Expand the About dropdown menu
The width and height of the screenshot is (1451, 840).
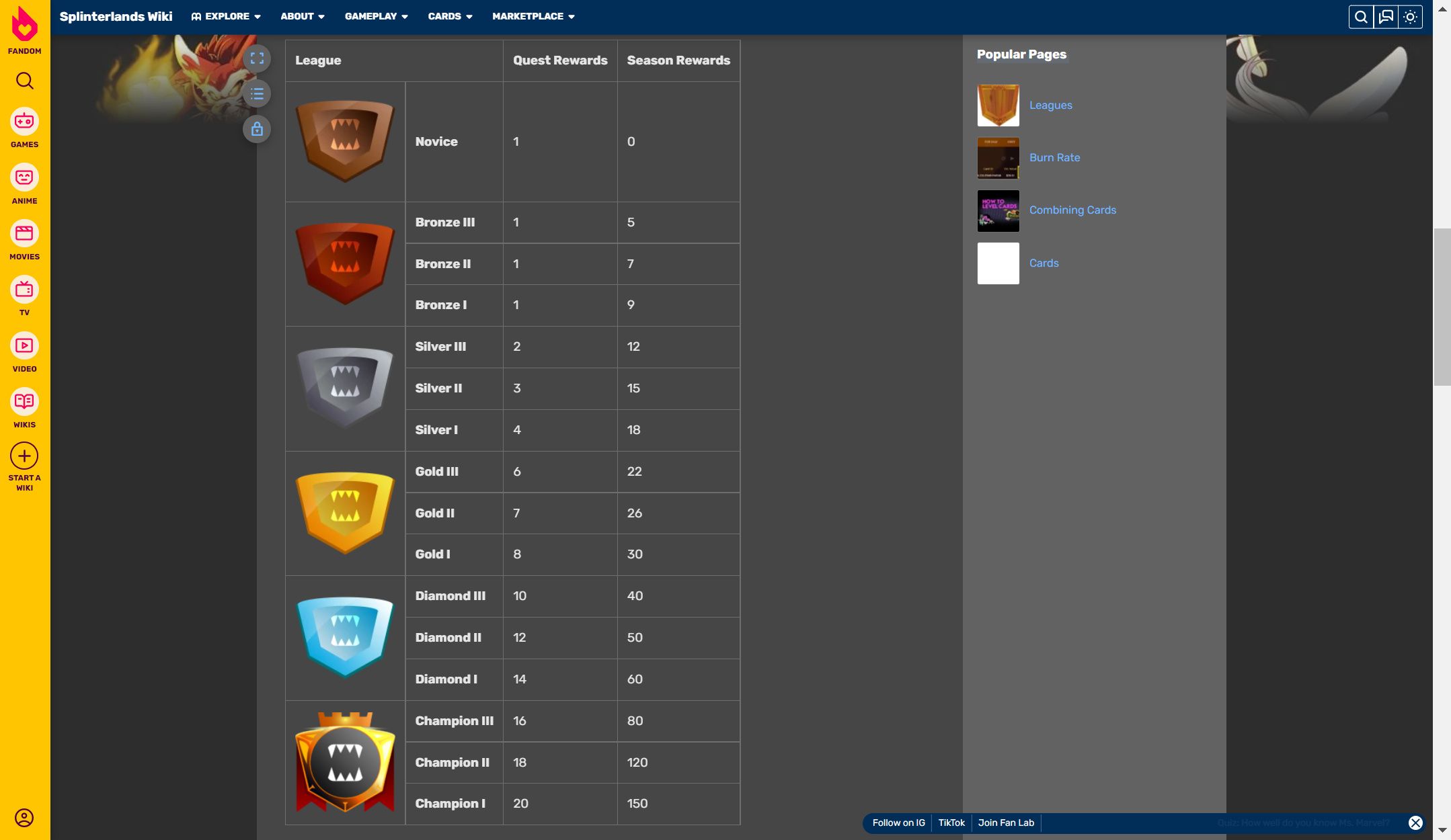point(303,16)
